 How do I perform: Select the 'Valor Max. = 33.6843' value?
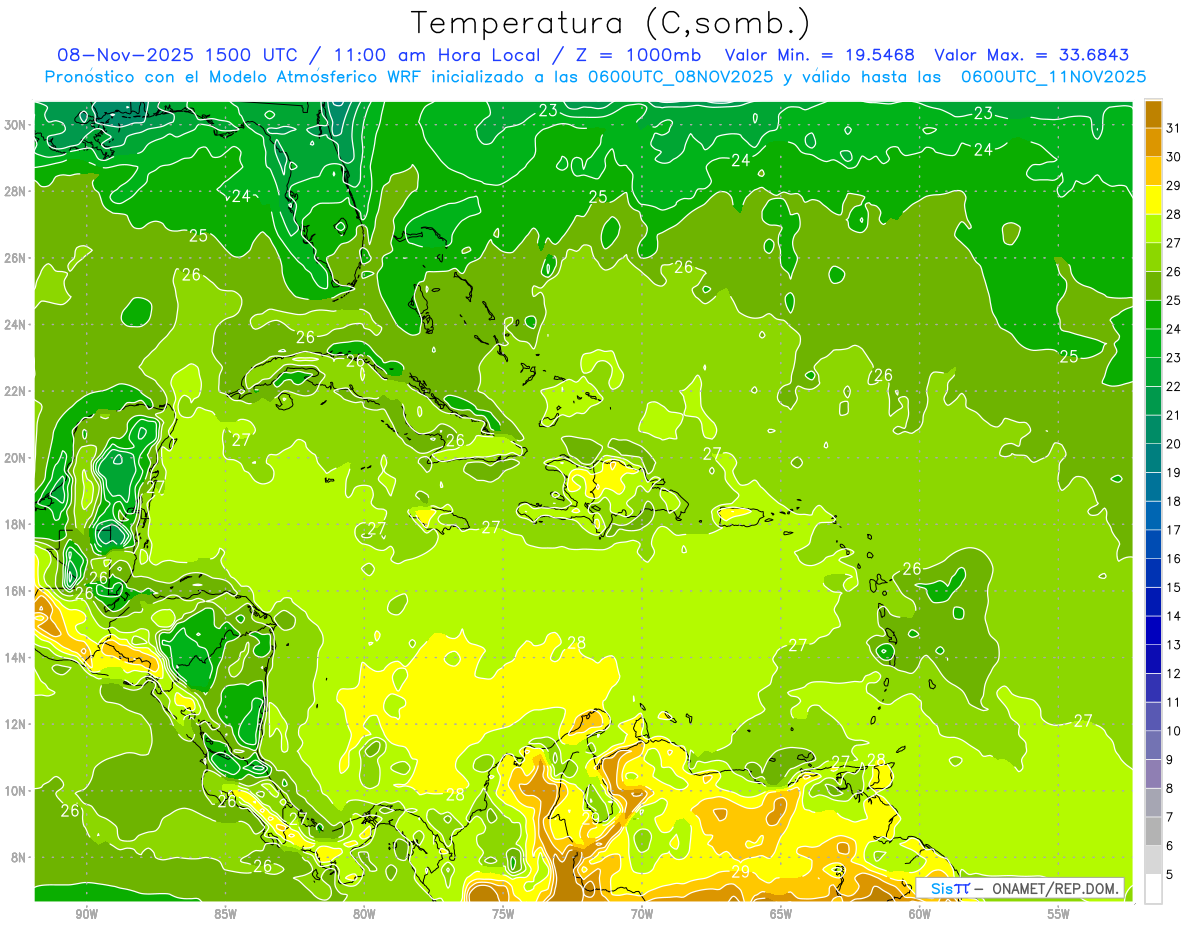[1032, 55]
